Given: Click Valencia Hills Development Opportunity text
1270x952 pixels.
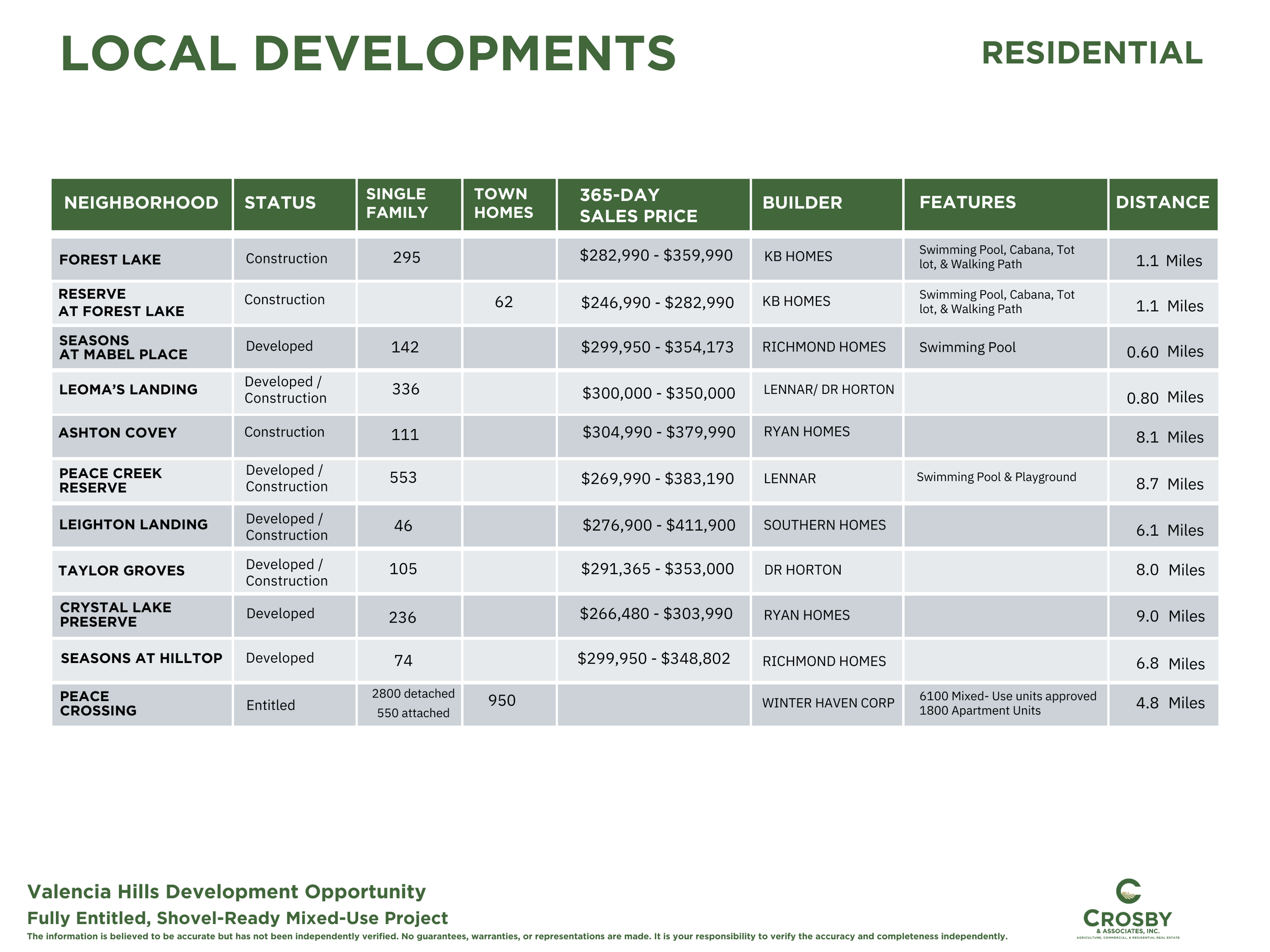Looking at the screenshot, I should (x=226, y=891).
